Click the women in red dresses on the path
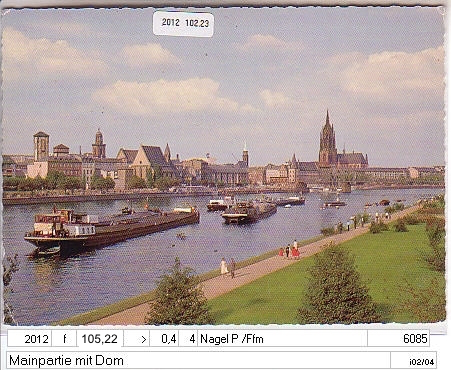The image size is (451, 370). coord(291,250)
